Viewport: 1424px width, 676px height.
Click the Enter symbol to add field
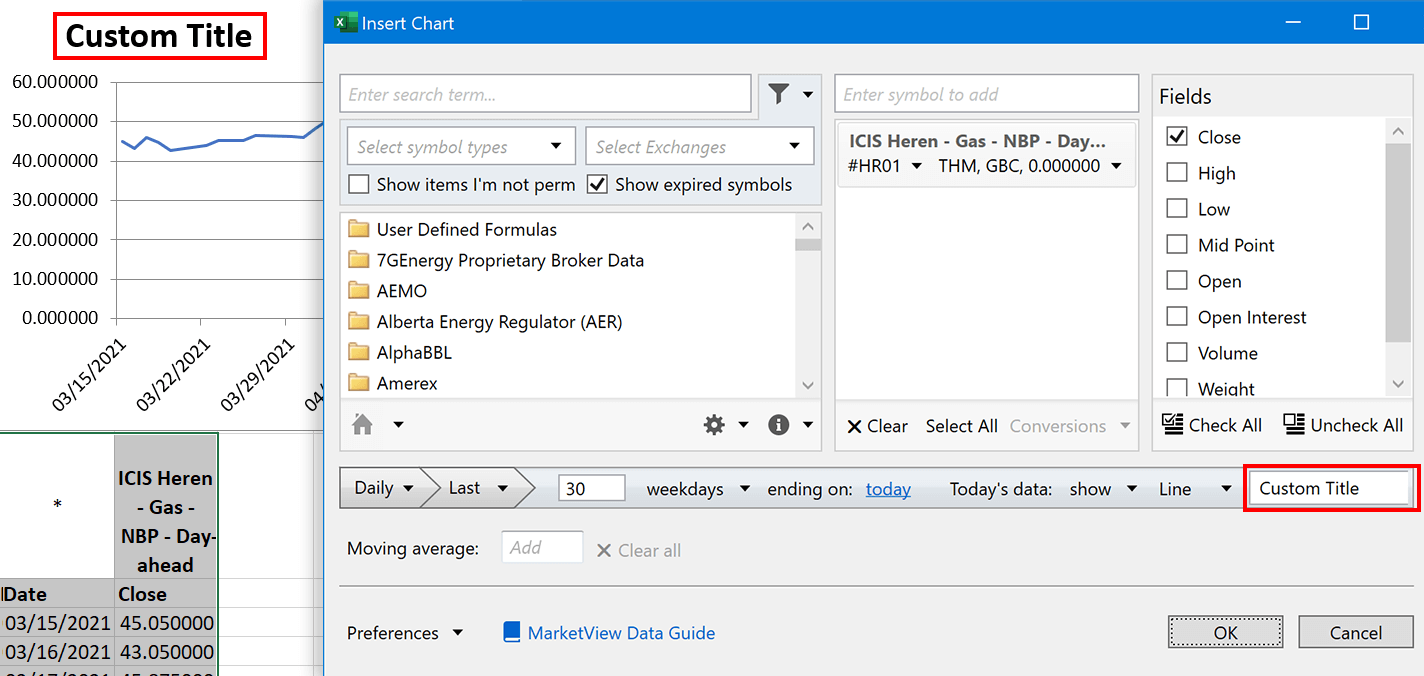[986, 94]
